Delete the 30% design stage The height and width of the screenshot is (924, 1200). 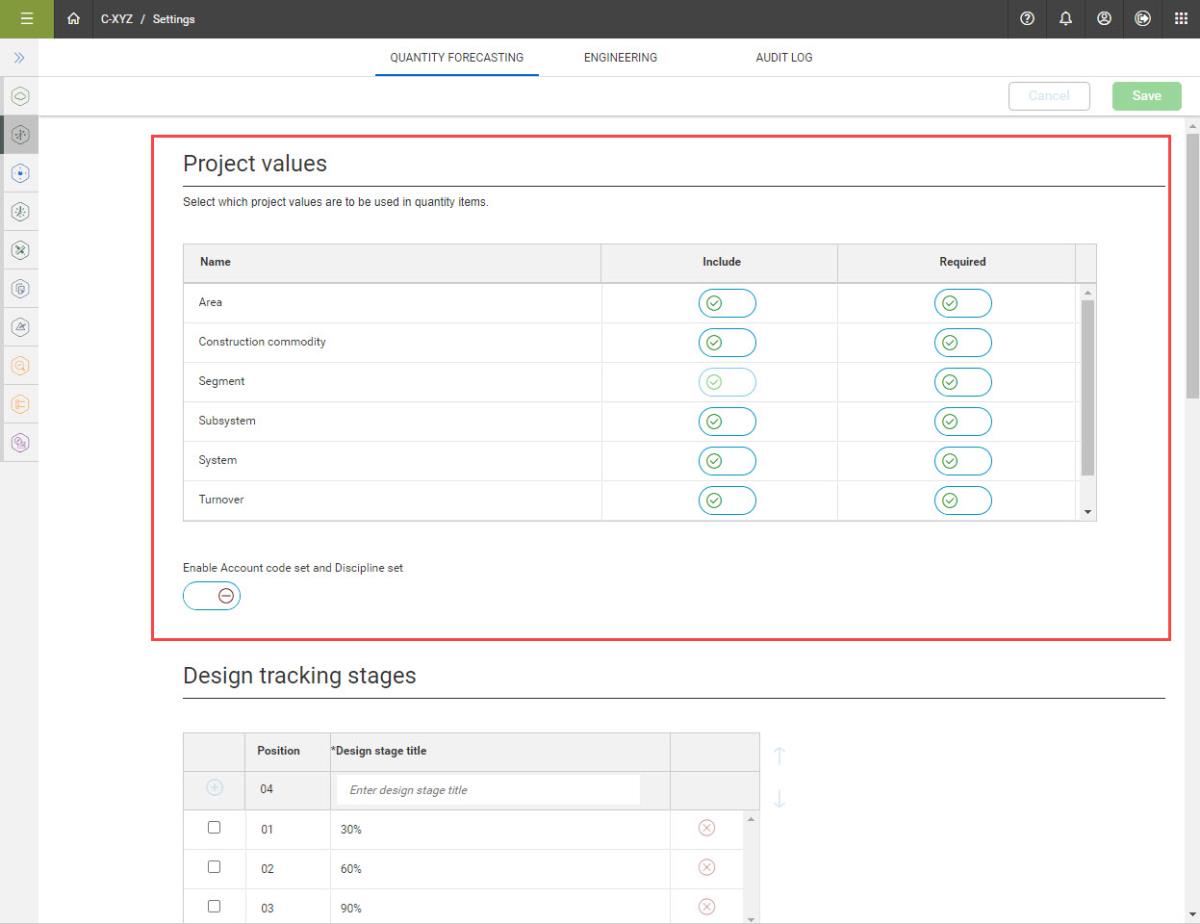click(706, 828)
